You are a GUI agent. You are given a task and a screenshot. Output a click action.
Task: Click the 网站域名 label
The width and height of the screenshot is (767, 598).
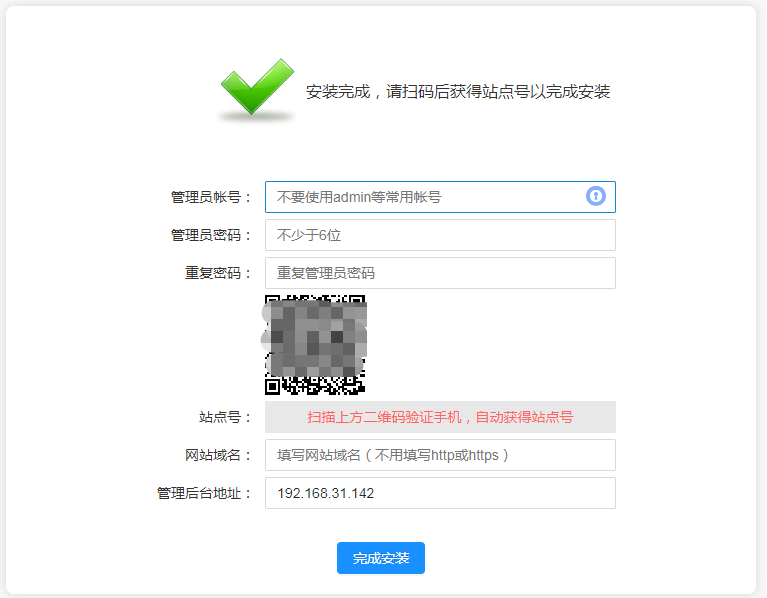[218, 455]
